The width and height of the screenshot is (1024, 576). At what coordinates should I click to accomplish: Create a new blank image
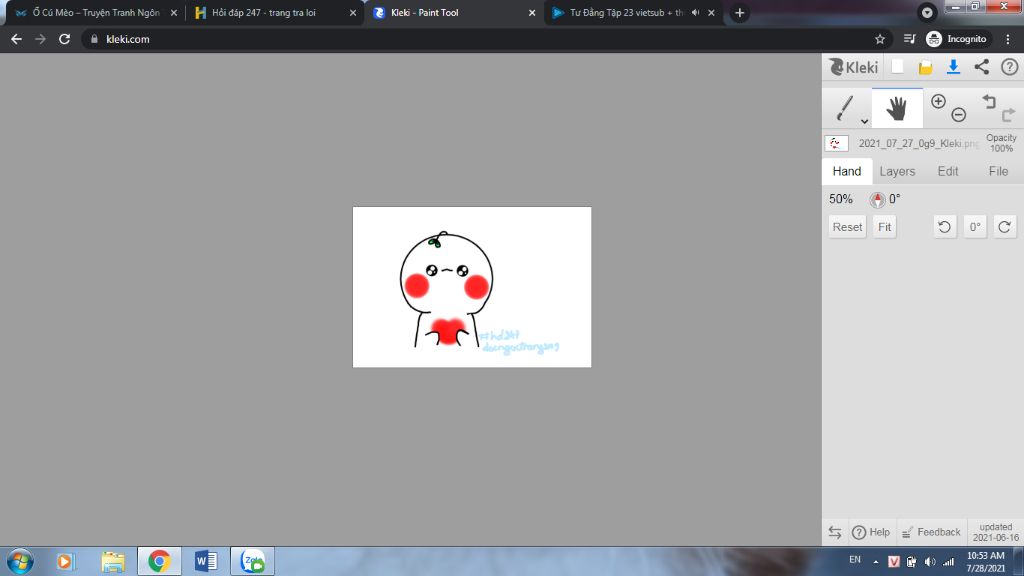[x=897, y=67]
